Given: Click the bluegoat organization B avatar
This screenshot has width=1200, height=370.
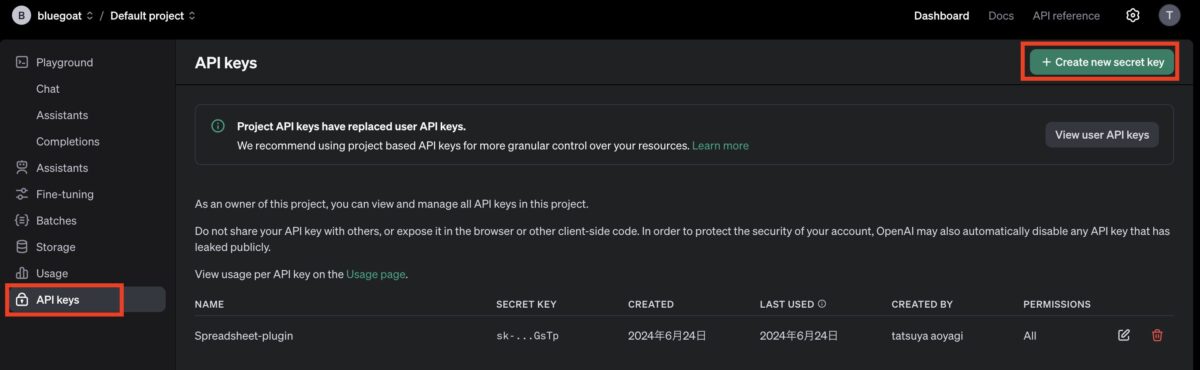Looking at the screenshot, I should coord(22,15).
